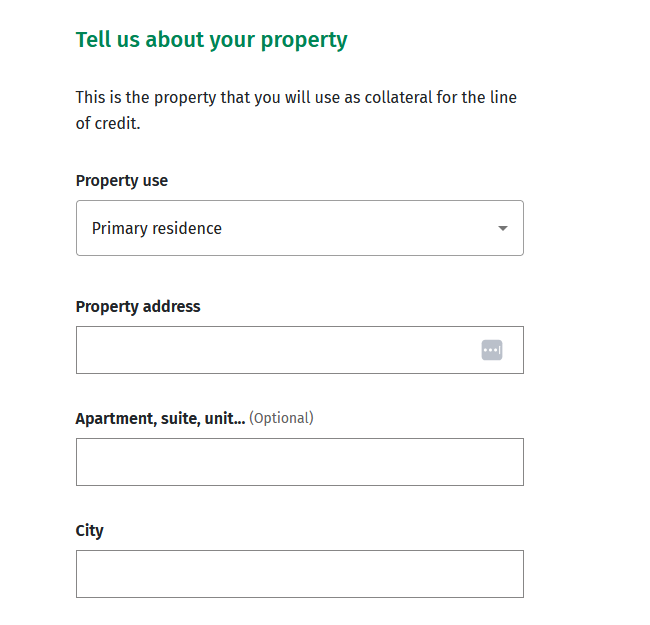
Task: Click the autofill icon in Property address field
Action: [492, 350]
